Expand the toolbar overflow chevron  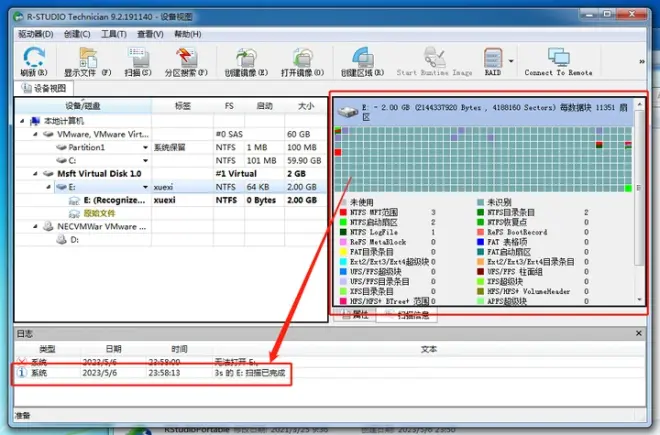[x=641, y=61]
